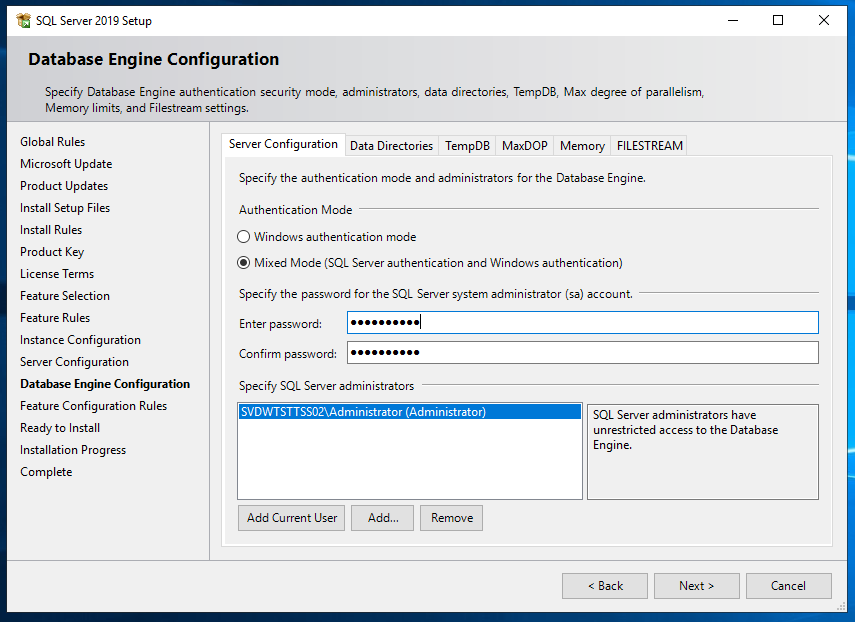Click Feature Configuration Rules step
This screenshot has height=622, width=855.
(x=94, y=406)
